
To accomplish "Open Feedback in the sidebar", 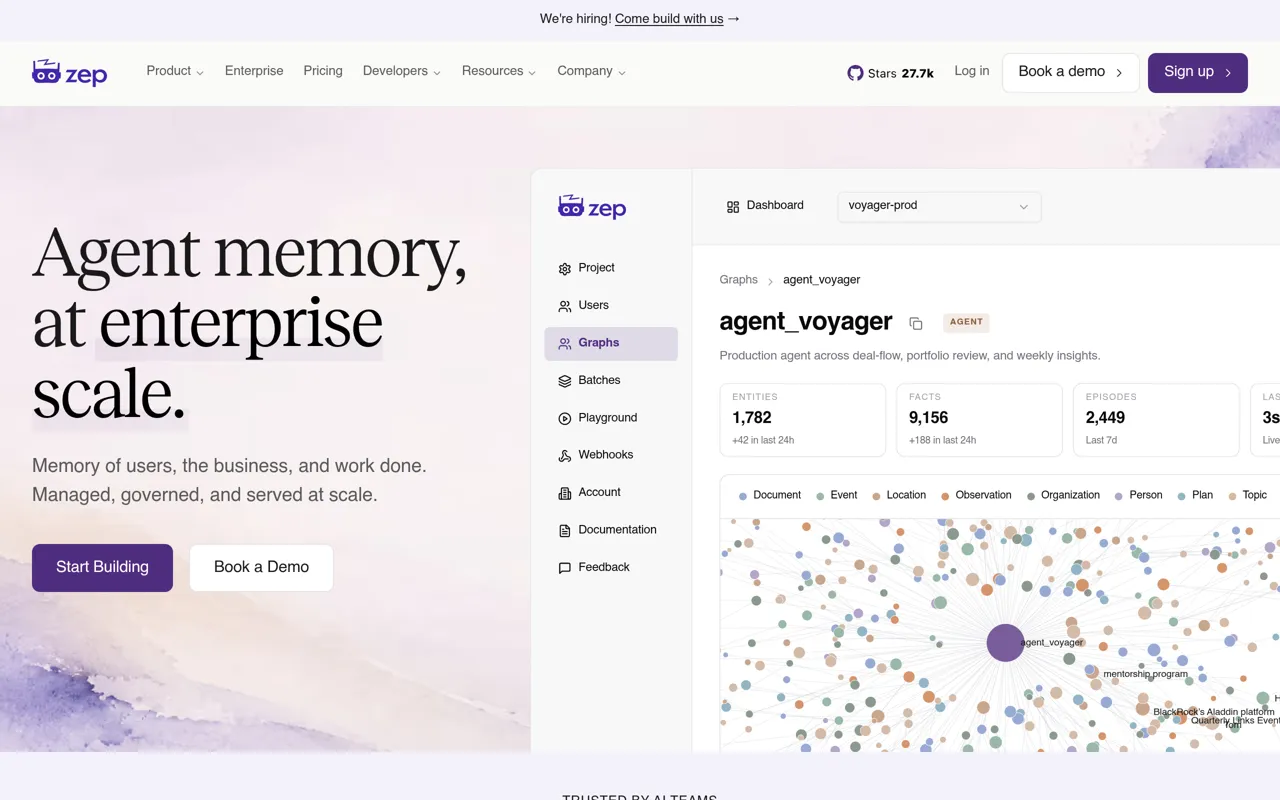I will pyautogui.click(x=611, y=568).
